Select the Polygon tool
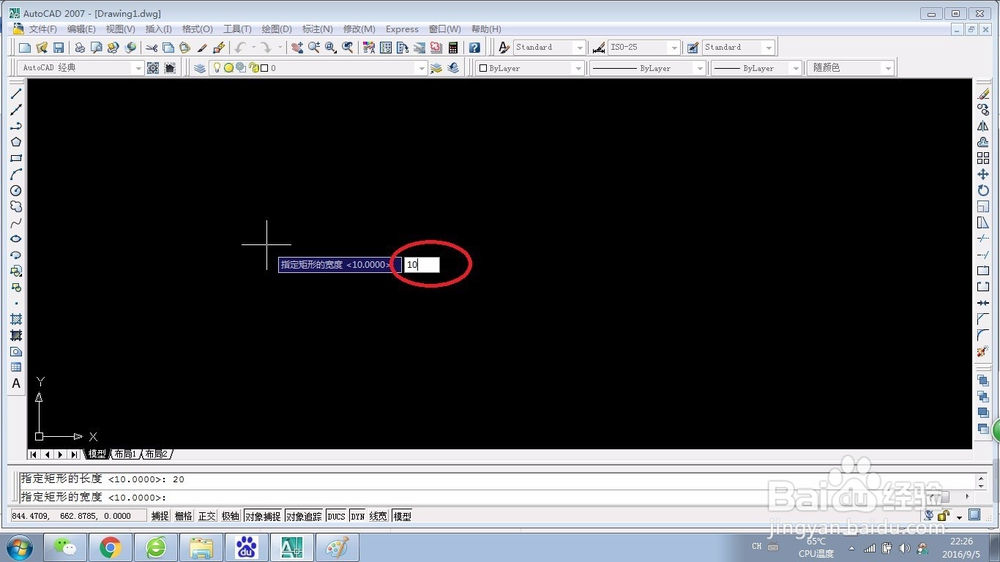1000x562 pixels. pyautogui.click(x=16, y=142)
